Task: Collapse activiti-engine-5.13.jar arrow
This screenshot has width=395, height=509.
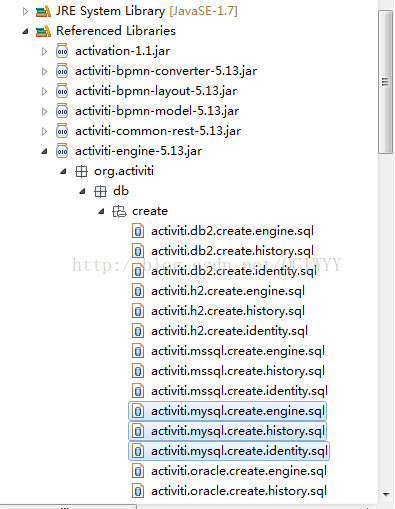Action: (x=44, y=152)
